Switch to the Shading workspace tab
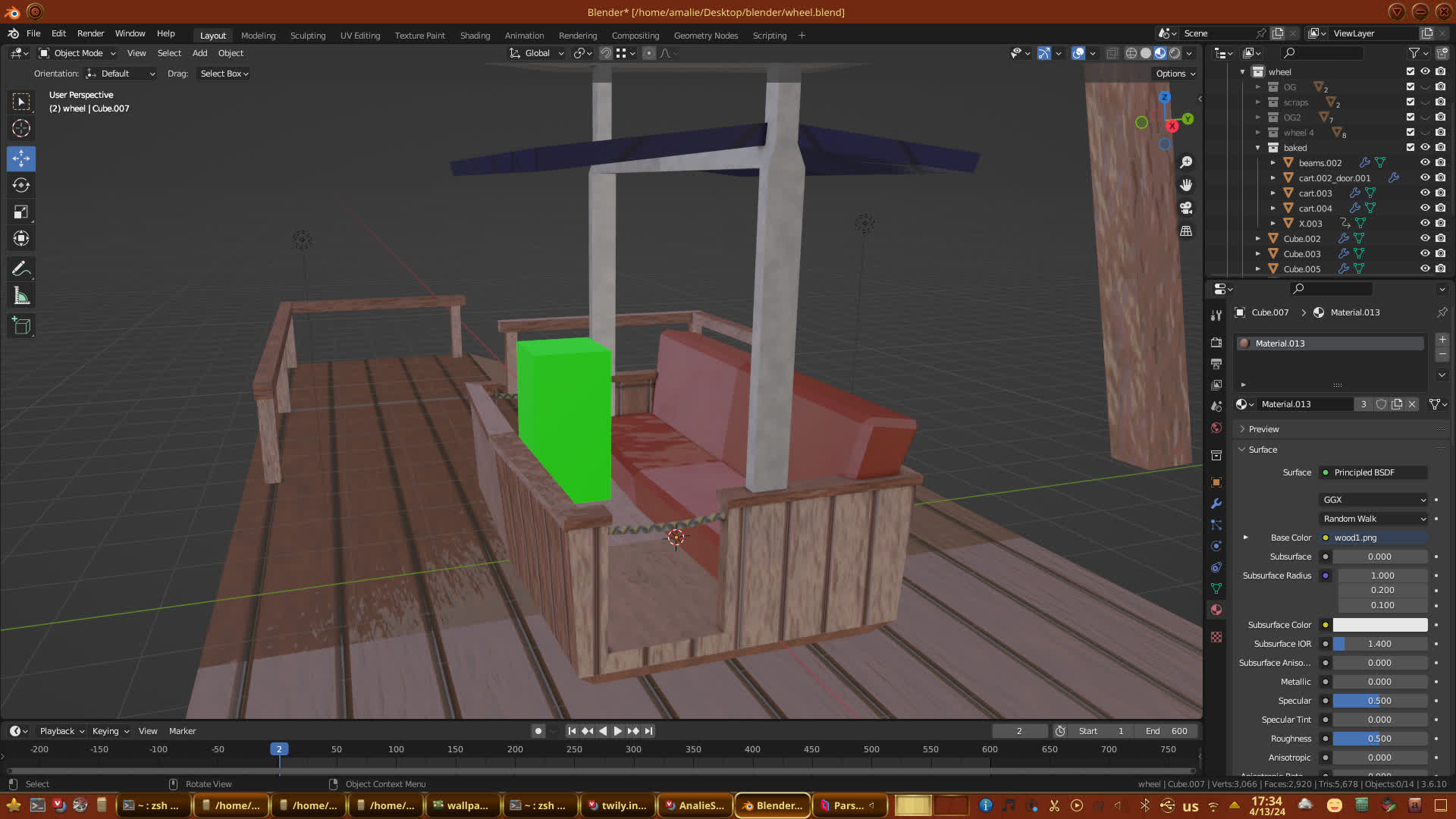This screenshot has height=819, width=1456. [475, 36]
